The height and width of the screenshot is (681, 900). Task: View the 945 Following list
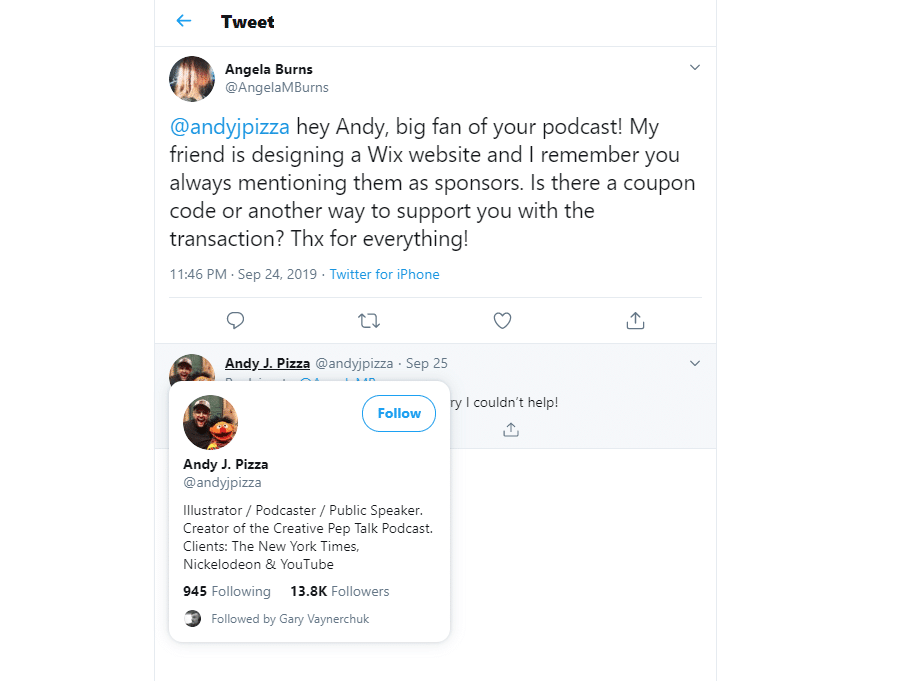point(227,591)
